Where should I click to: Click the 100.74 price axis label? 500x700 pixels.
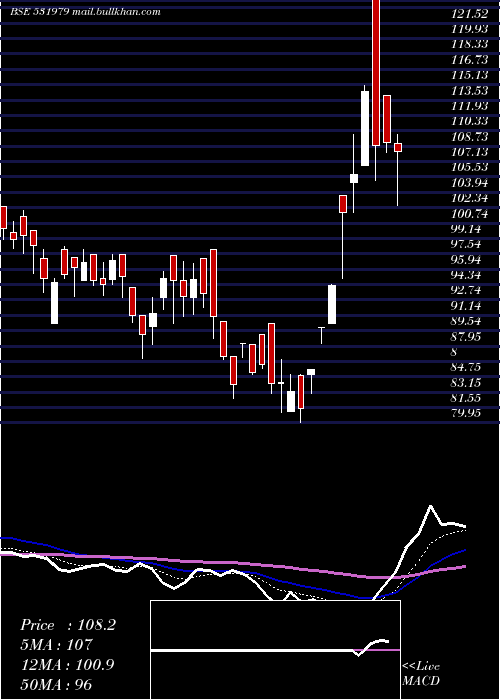(470, 213)
